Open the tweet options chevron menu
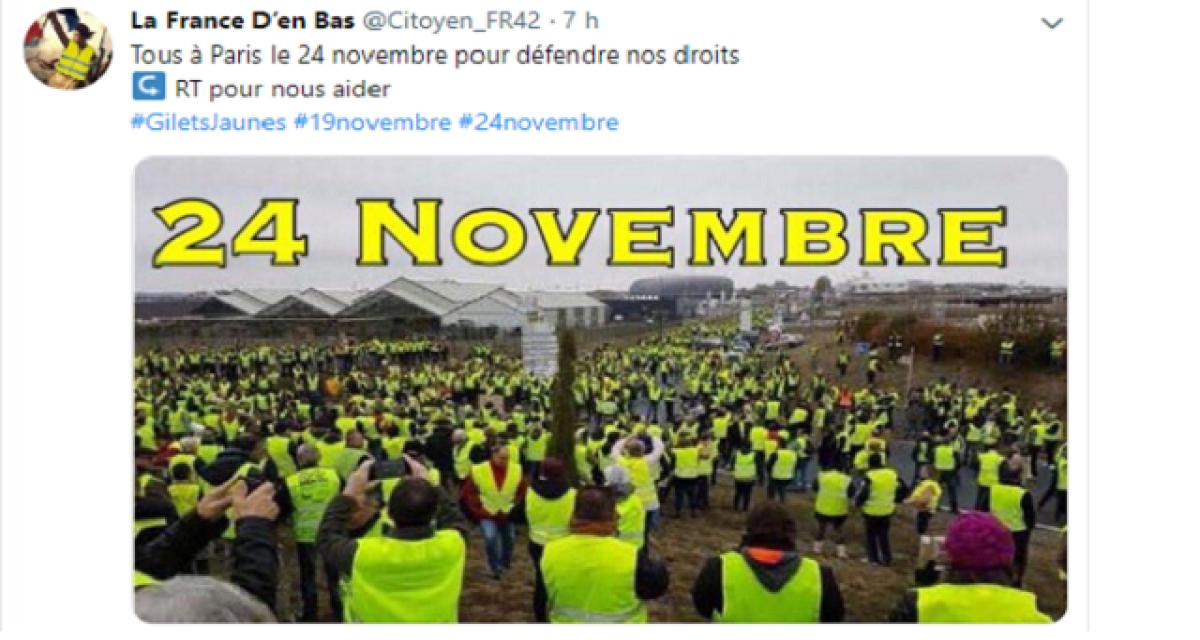 (1052, 23)
